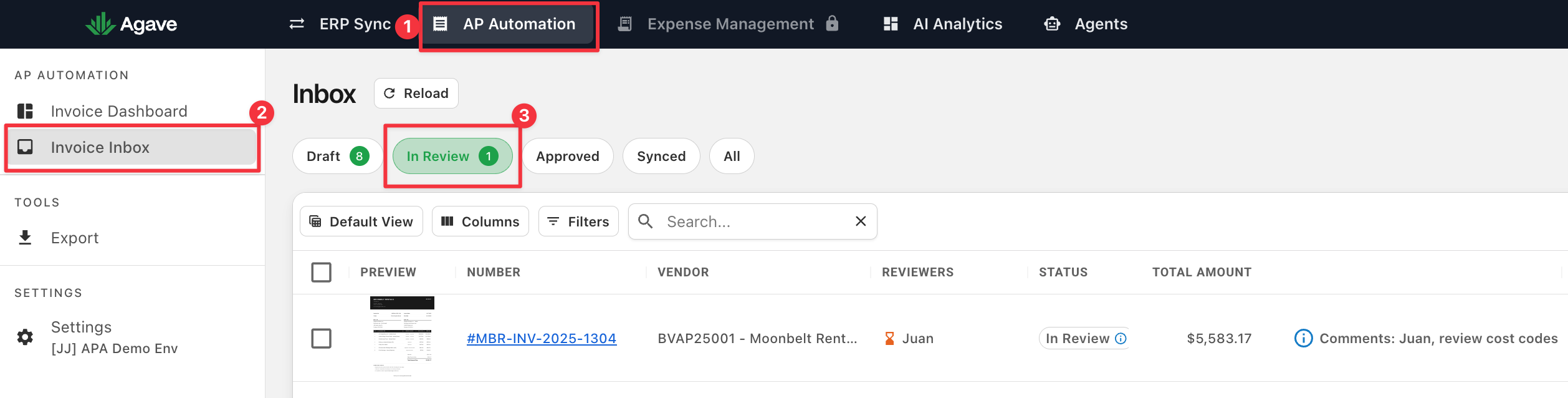The image size is (1568, 398).
Task: Click the hourglass icon next to Juan
Action: (889, 338)
